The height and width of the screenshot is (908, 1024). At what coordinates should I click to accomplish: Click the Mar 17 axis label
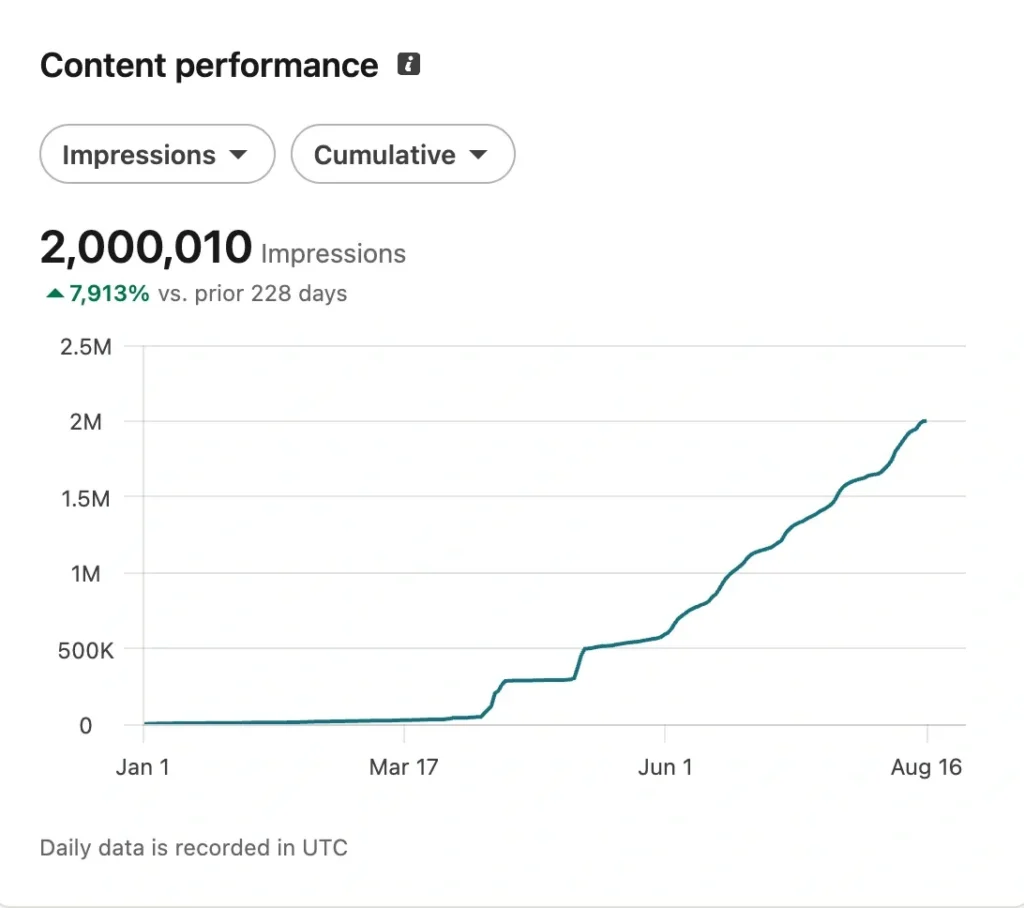[404, 767]
